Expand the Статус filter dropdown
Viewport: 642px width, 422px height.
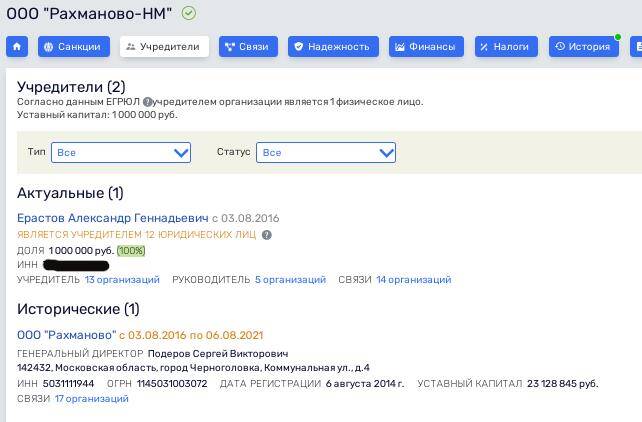tap(326, 153)
